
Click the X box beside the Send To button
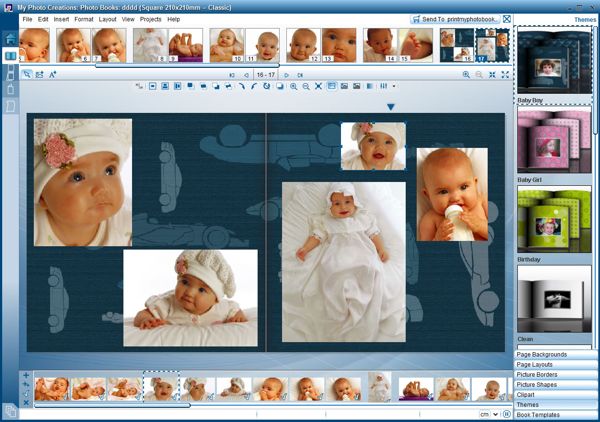pos(506,19)
